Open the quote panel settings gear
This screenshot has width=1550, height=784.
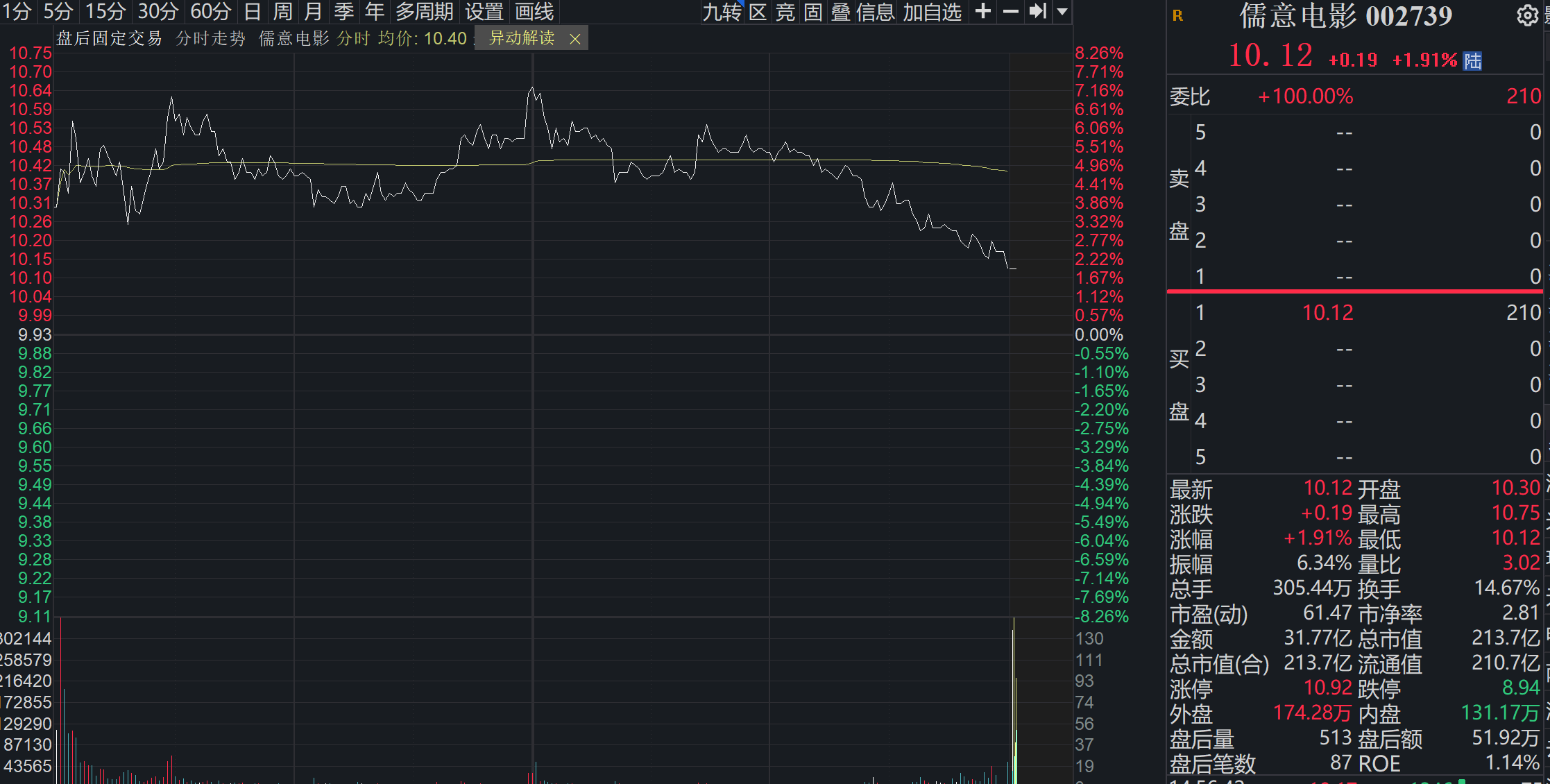pyautogui.click(x=1527, y=15)
